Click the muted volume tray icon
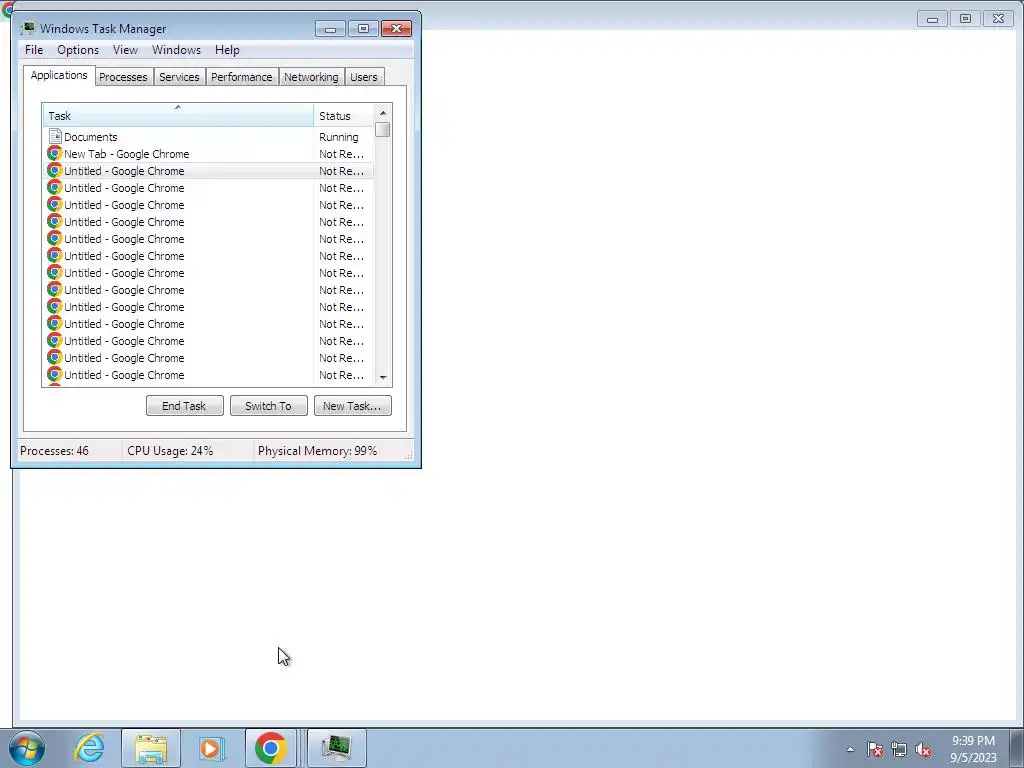1024x768 pixels. pyautogui.click(x=923, y=749)
